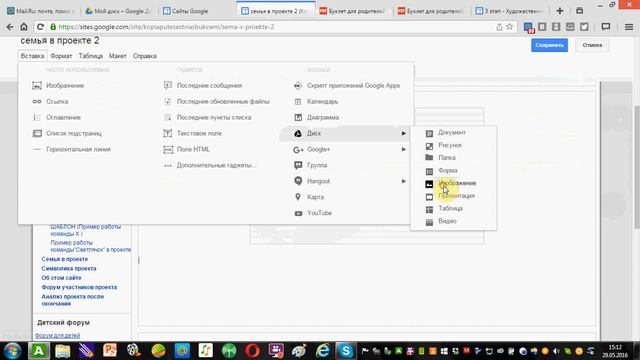Click the Диаграмма chart icon

click(298, 118)
